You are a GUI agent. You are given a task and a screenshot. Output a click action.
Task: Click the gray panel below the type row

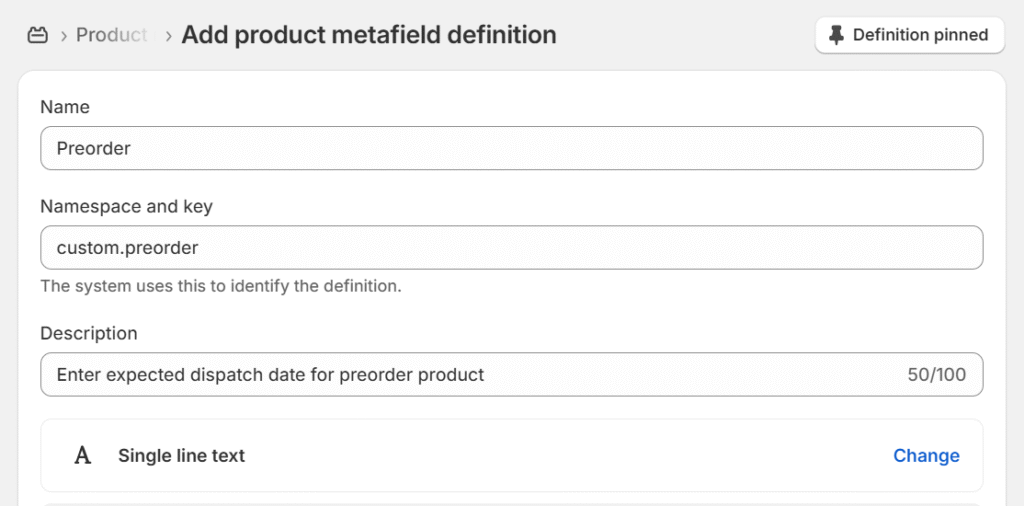tap(511, 503)
